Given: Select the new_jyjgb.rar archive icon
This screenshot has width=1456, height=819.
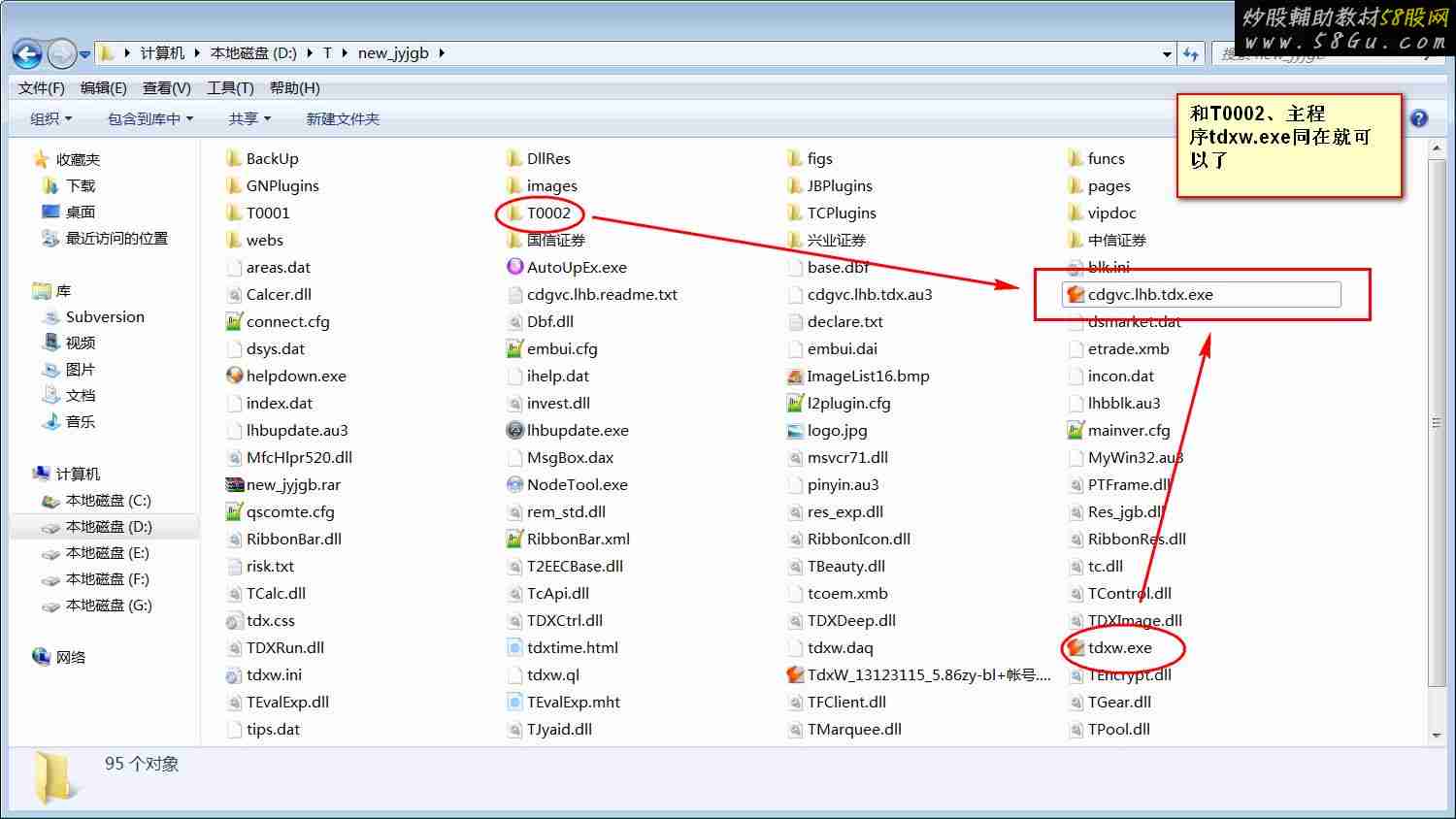Looking at the screenshot, I should tap(234, 484).
